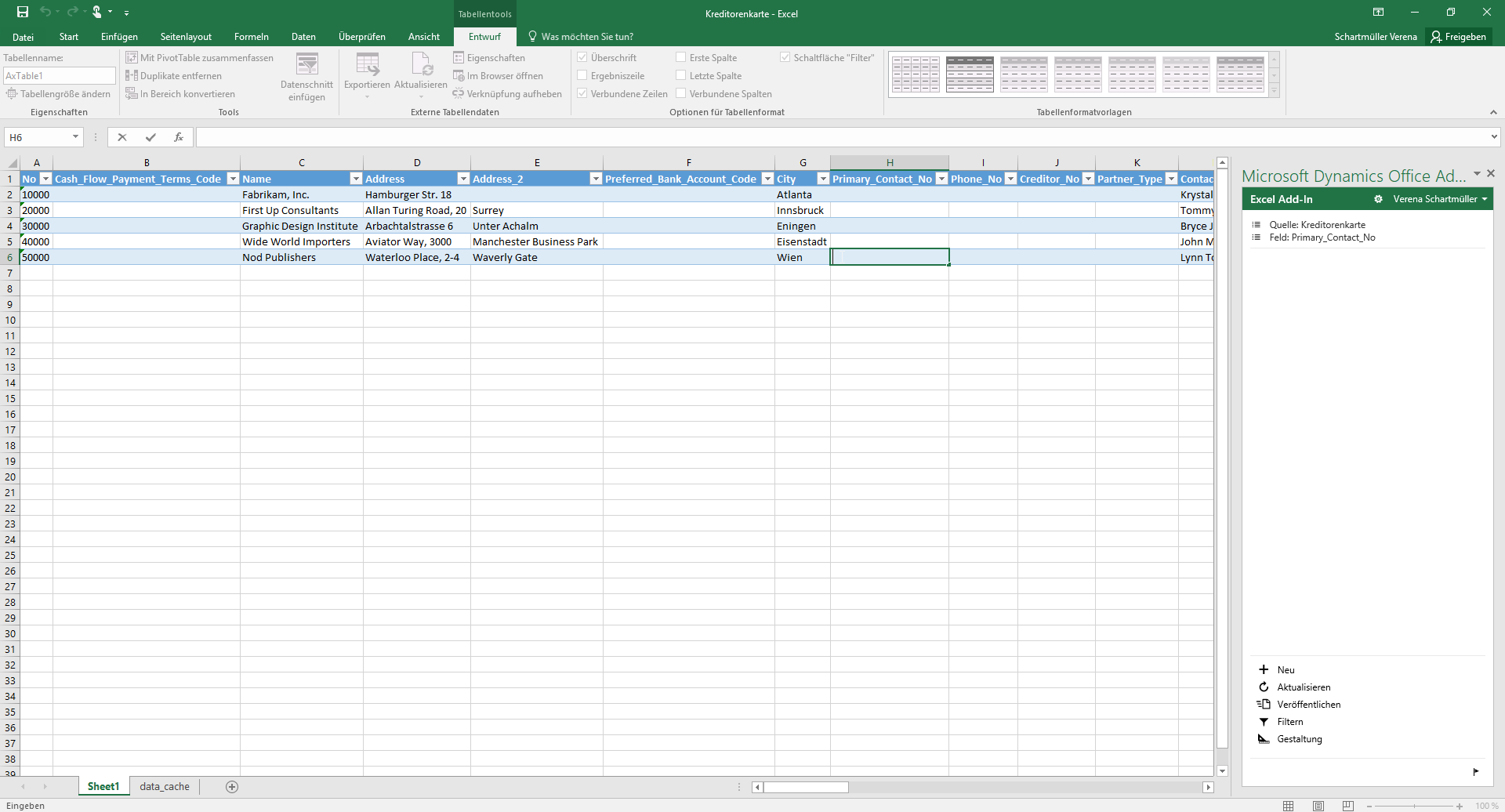Click the select-all corner of the grid
The image size is (1505, 812).
click(12, 163)
